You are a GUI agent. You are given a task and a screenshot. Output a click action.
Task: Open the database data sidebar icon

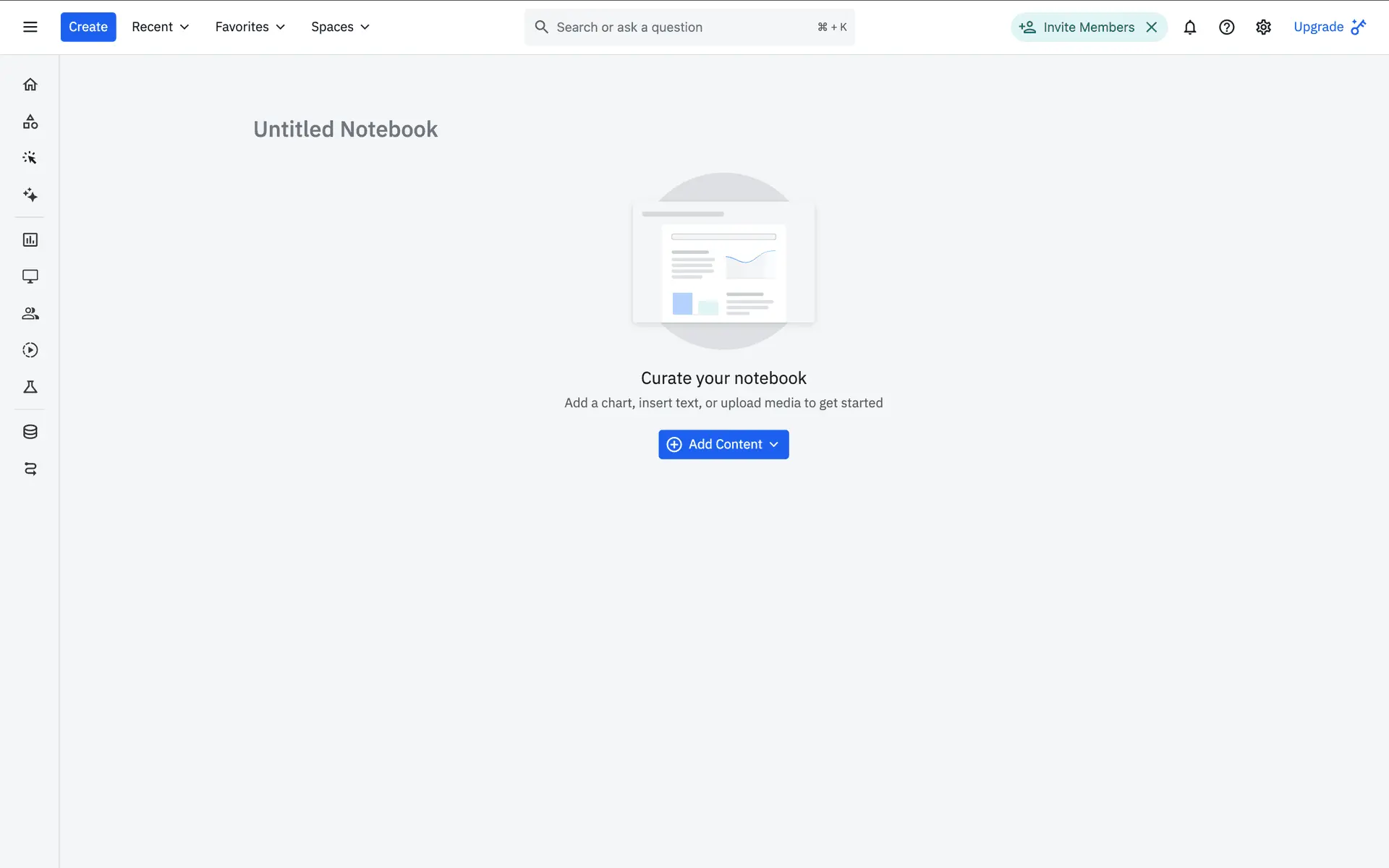coord(30,432)
